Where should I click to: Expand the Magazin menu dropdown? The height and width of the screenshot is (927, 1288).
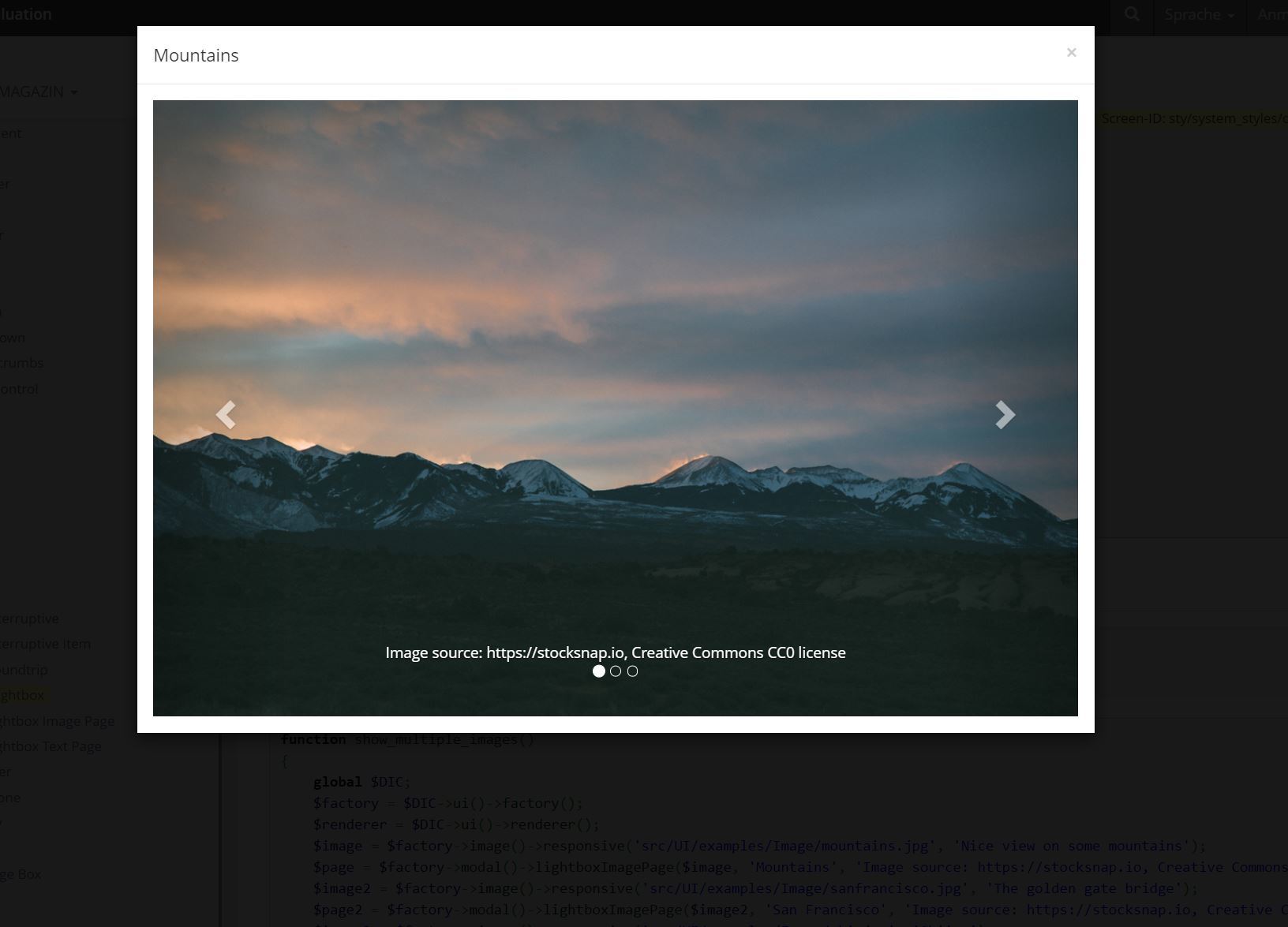(38, 92)
